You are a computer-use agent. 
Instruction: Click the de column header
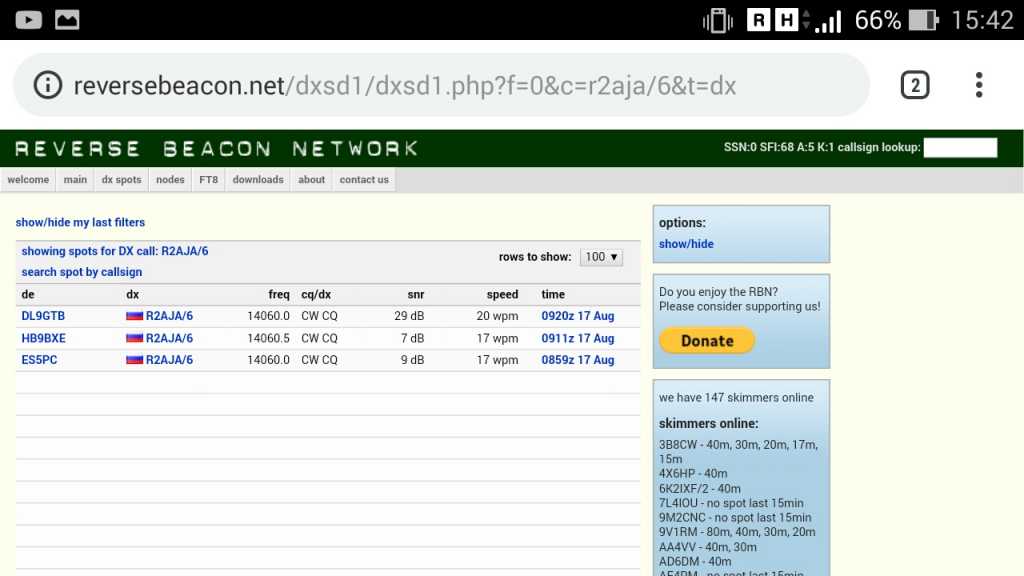point(28,295)
